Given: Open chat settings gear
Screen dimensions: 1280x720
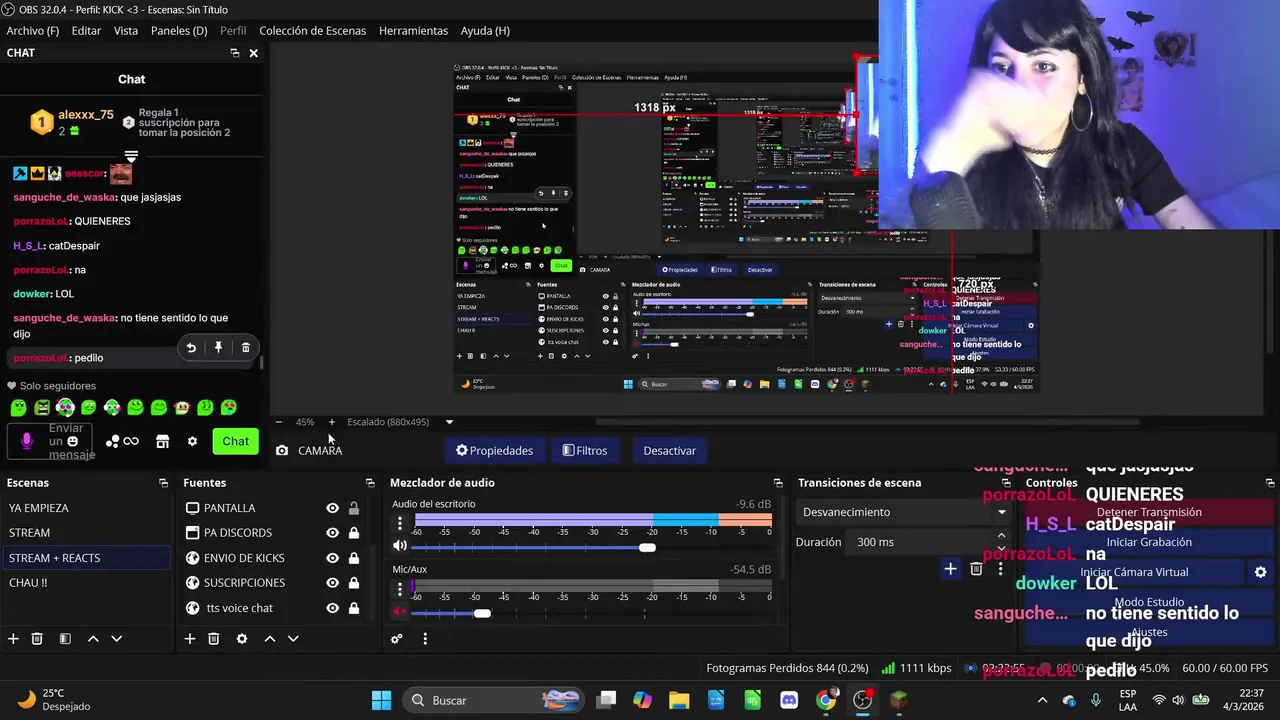Looking at the screenshot, I should pos(192,441).
